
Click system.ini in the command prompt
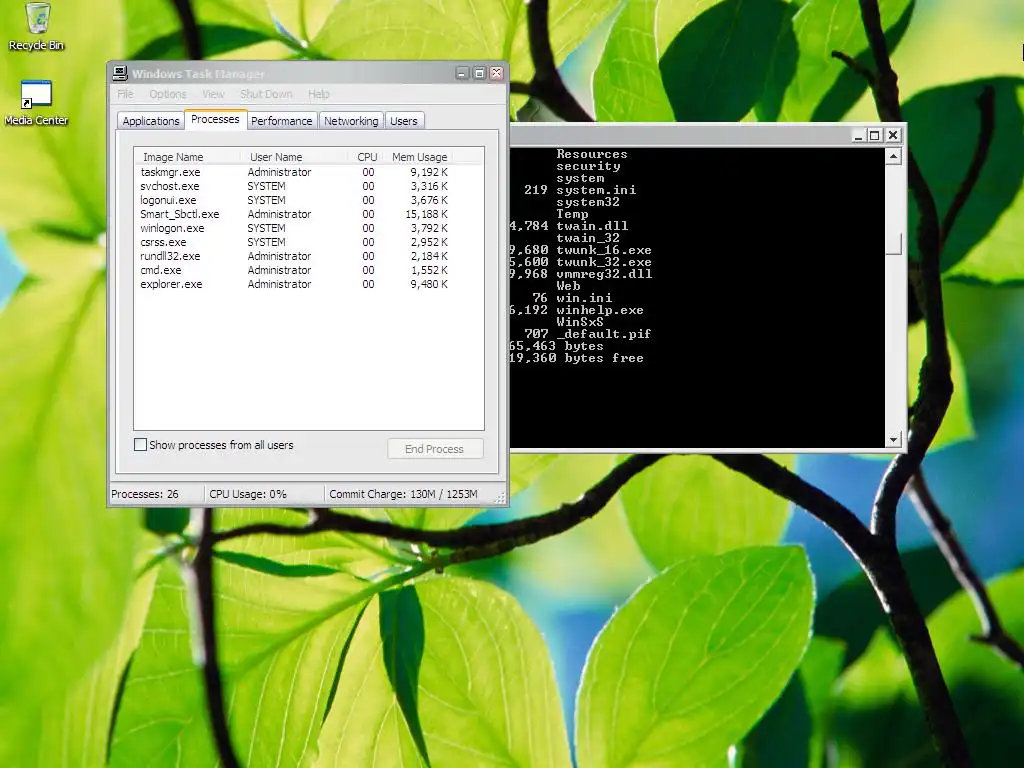(596, 190)
